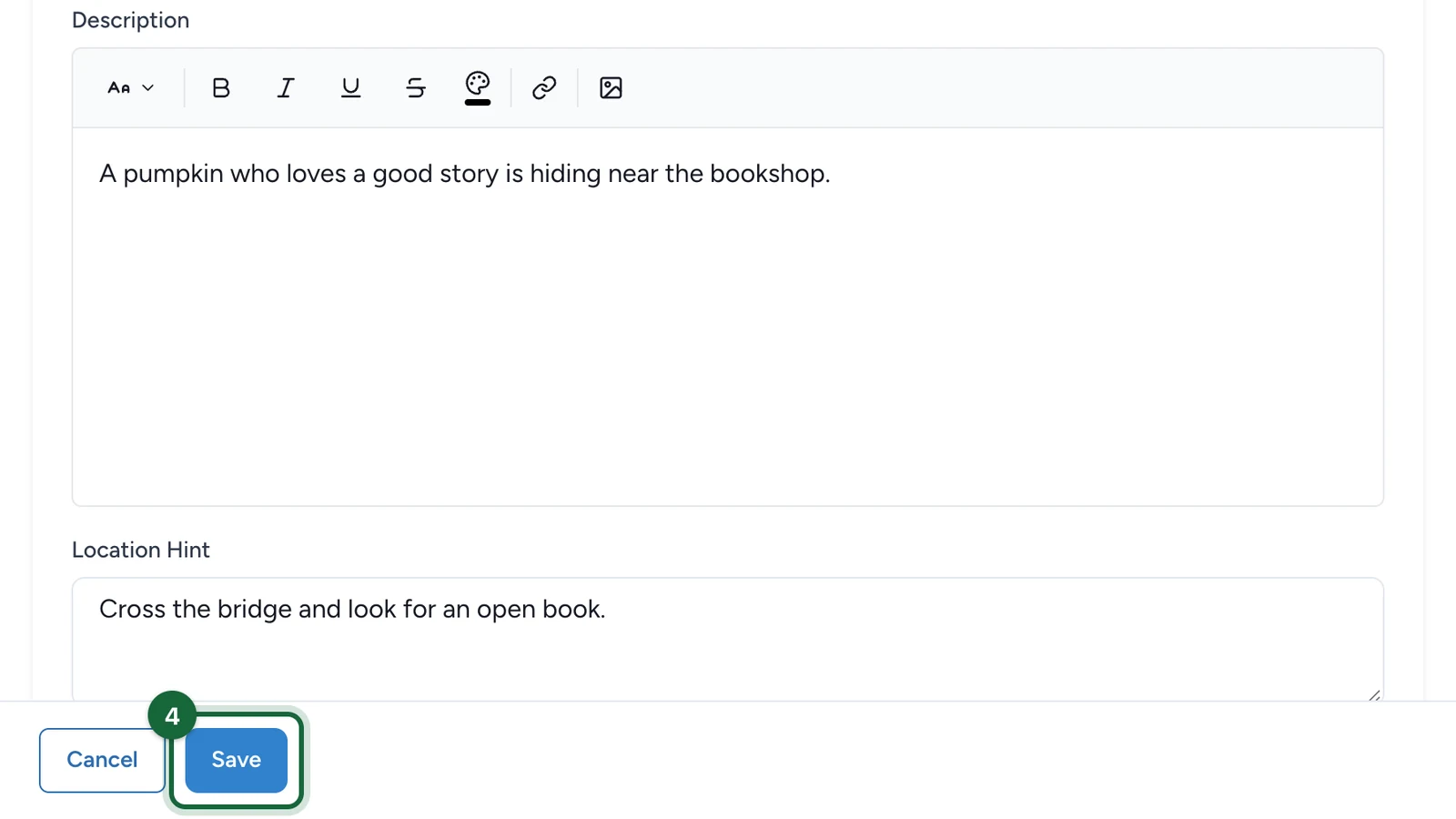
Task: Click the 'Cross the bridge' hint text
Action: point(352,609)
